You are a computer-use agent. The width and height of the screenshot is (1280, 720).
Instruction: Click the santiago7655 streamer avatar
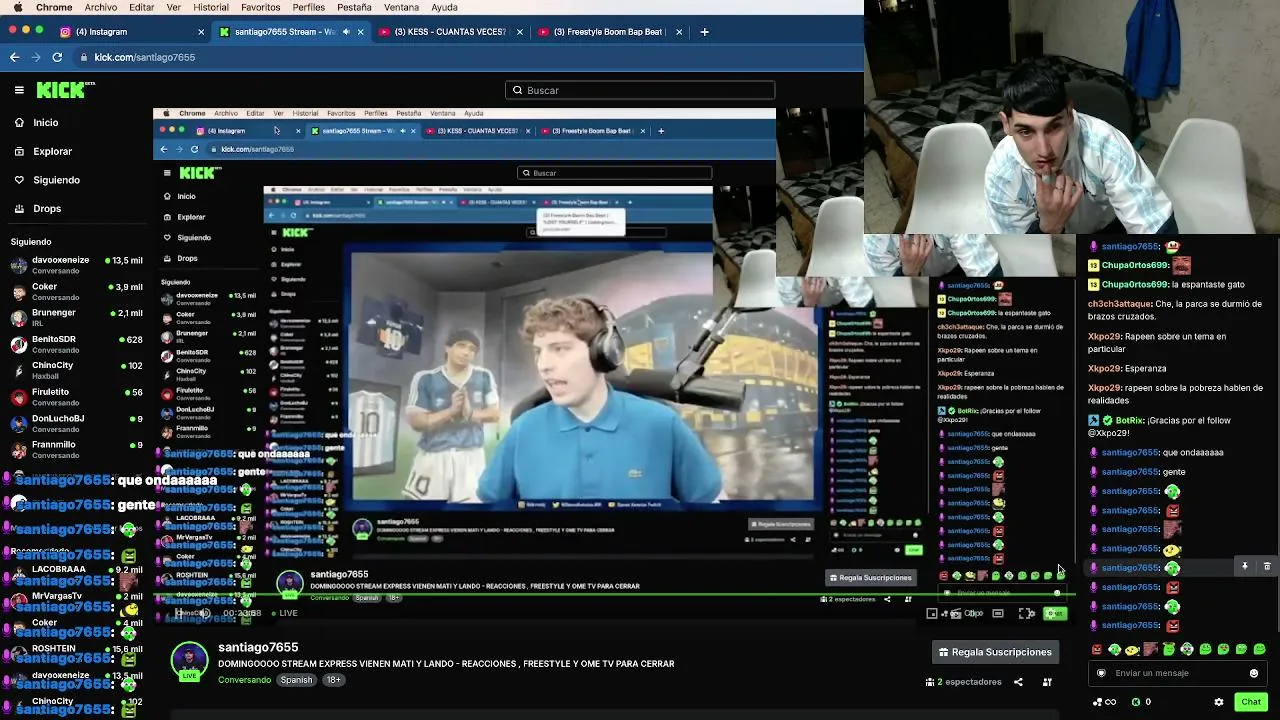pos(189,659)
